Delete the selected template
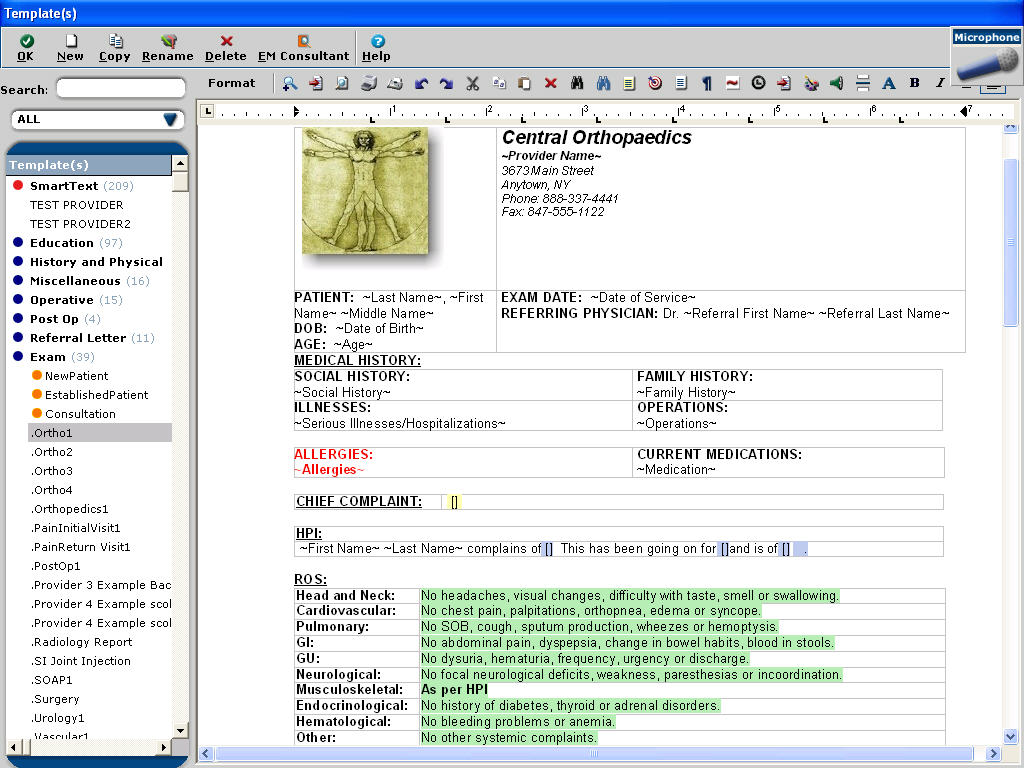1024x768 pixels. click(x=226, y=47)
